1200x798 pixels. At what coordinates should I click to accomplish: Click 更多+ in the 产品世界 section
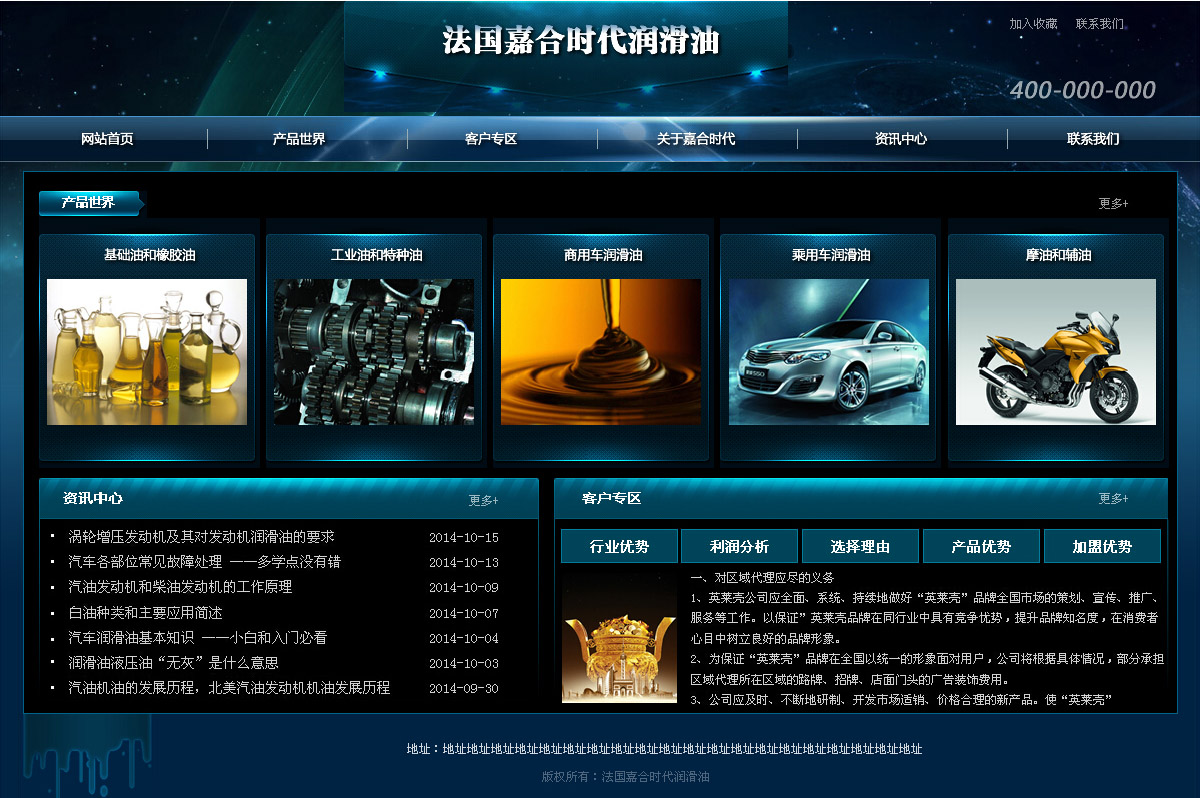(1113, 203)
